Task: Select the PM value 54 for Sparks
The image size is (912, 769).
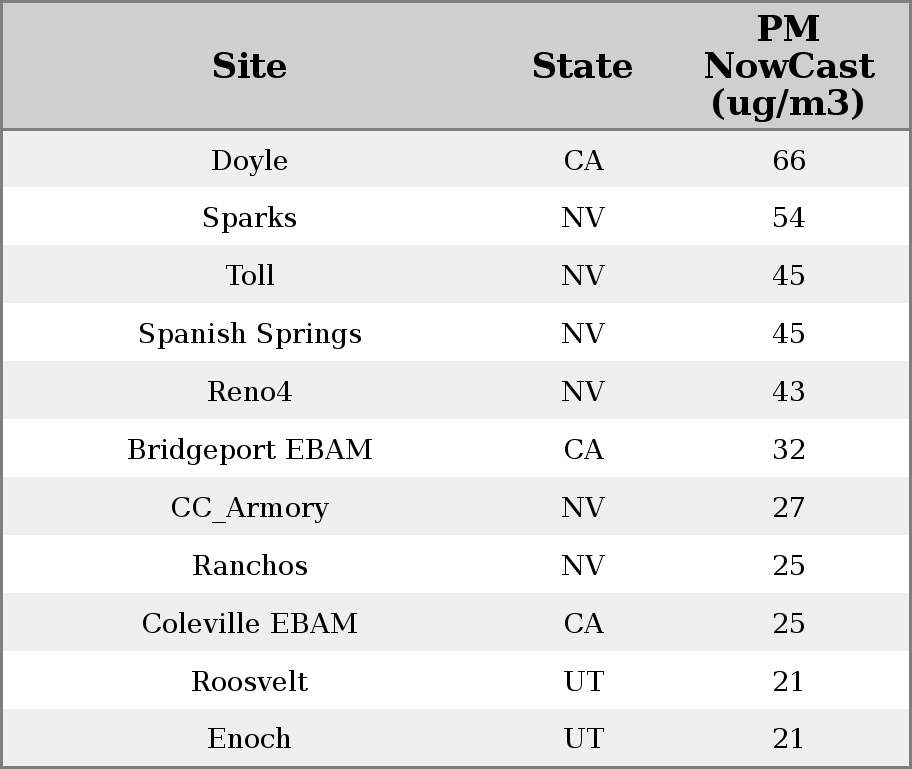Action: [x=788, y=218]
